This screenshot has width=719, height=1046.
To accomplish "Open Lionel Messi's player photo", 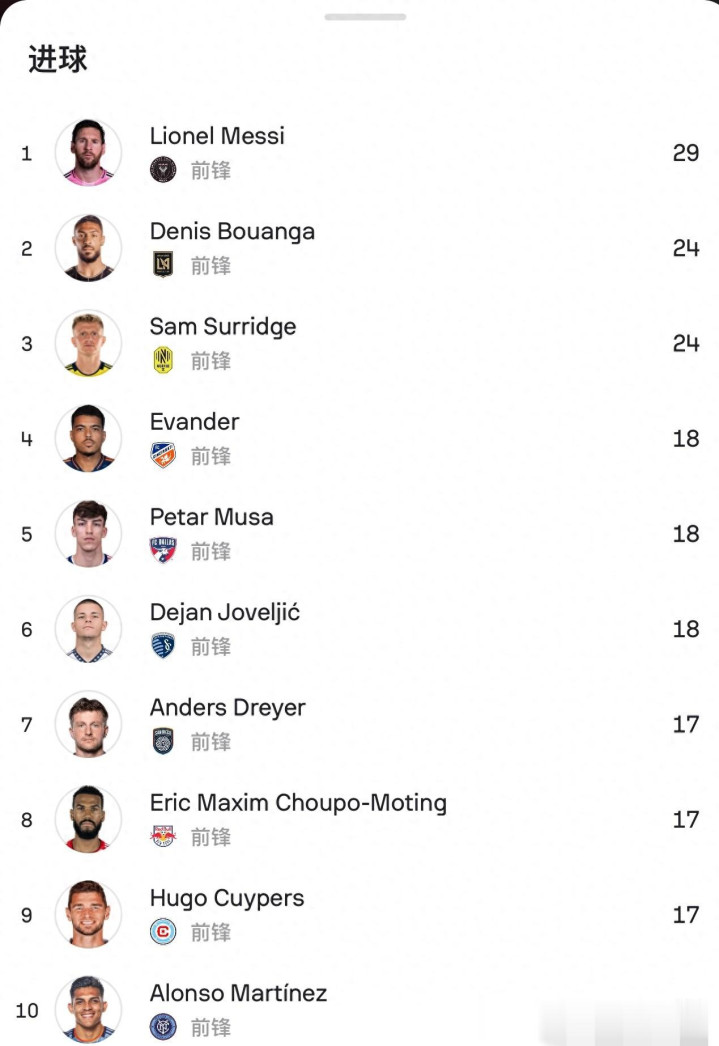I will [x=88, y=153].
